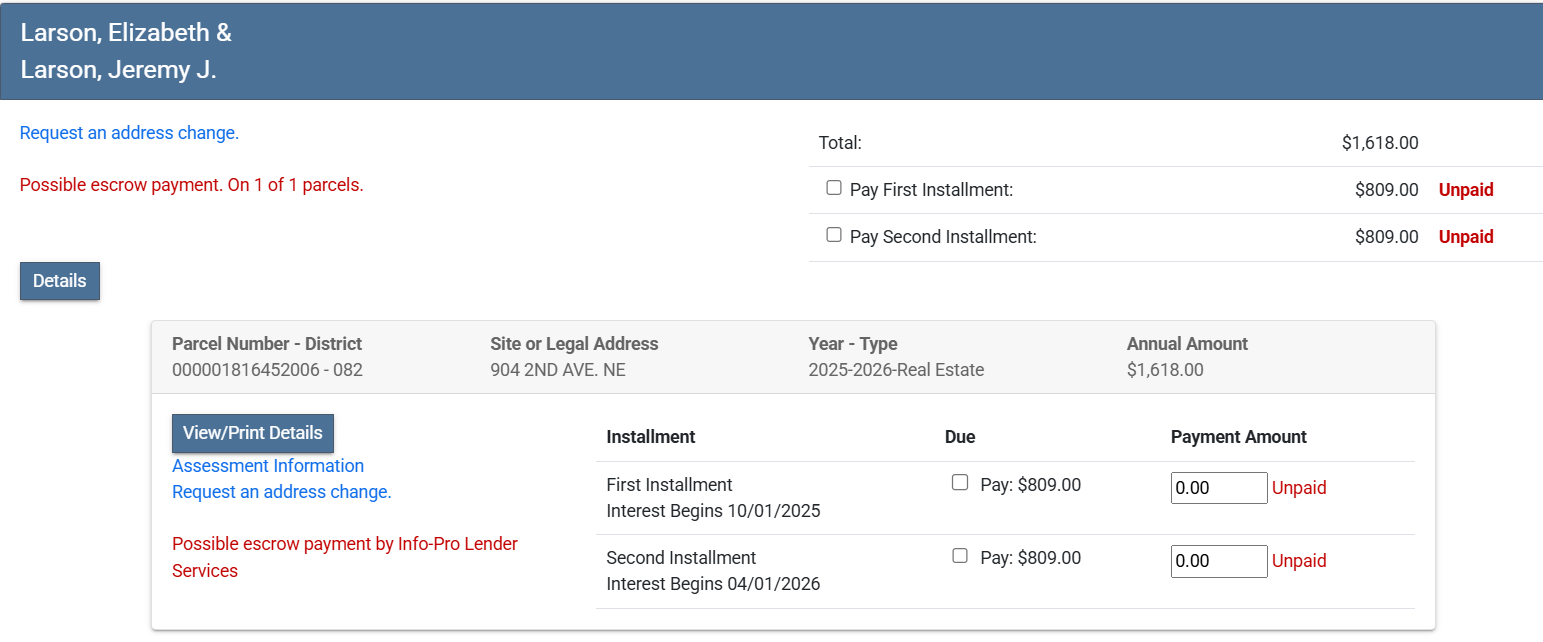Click the parcel number 000001816452006 - 082

tap(267, 370)
